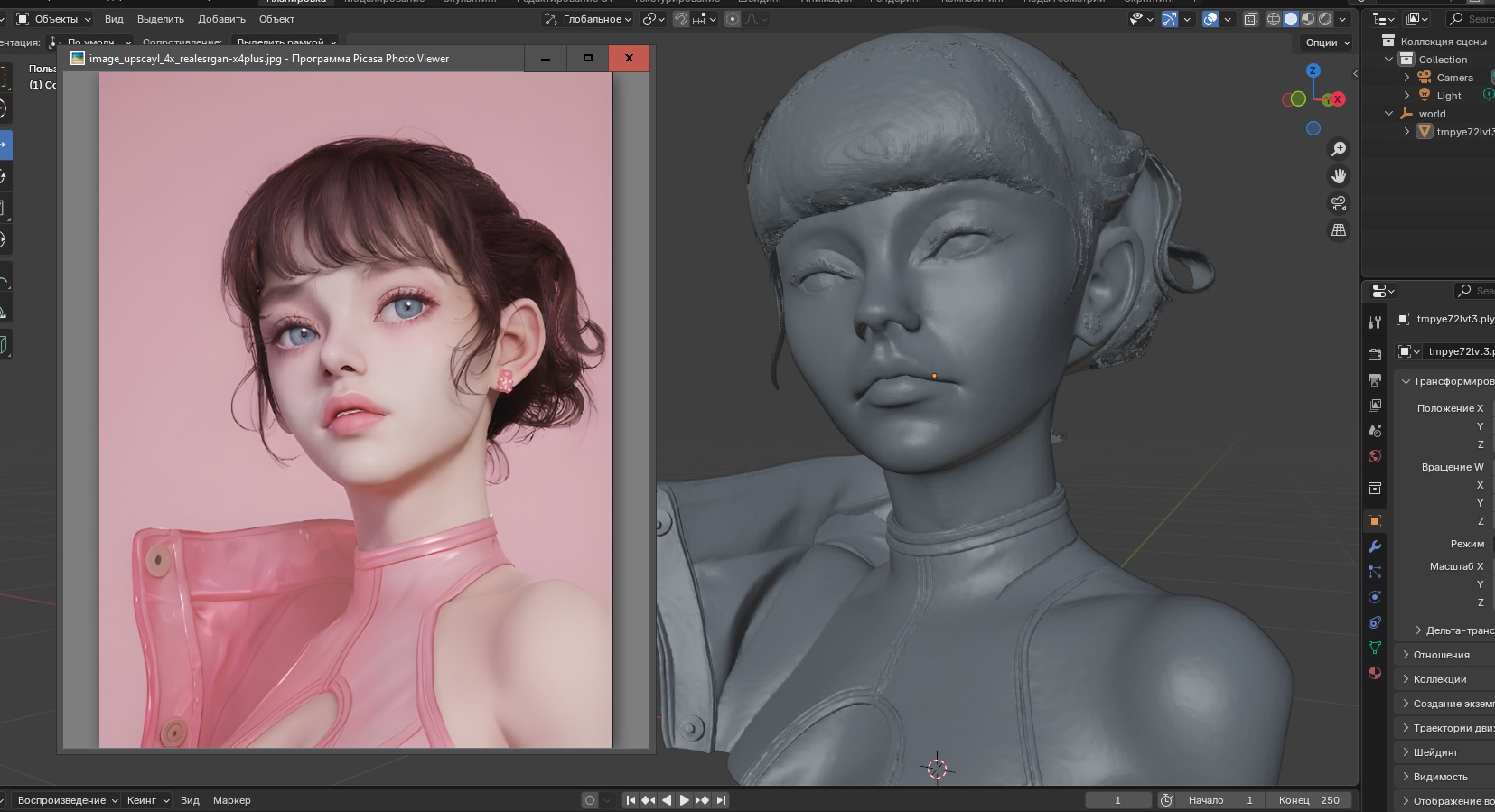Image resolution: width=1495 pixels, height=812 pixels.
Task: Open the Маркер timeline menu
Action: click(x=232, y=800)
